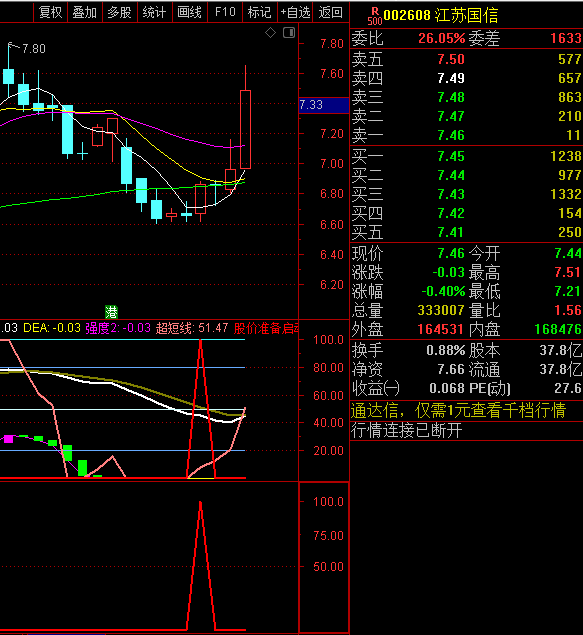Click the 今开 value
Screen dimensions: 583x635
[568, 254]
